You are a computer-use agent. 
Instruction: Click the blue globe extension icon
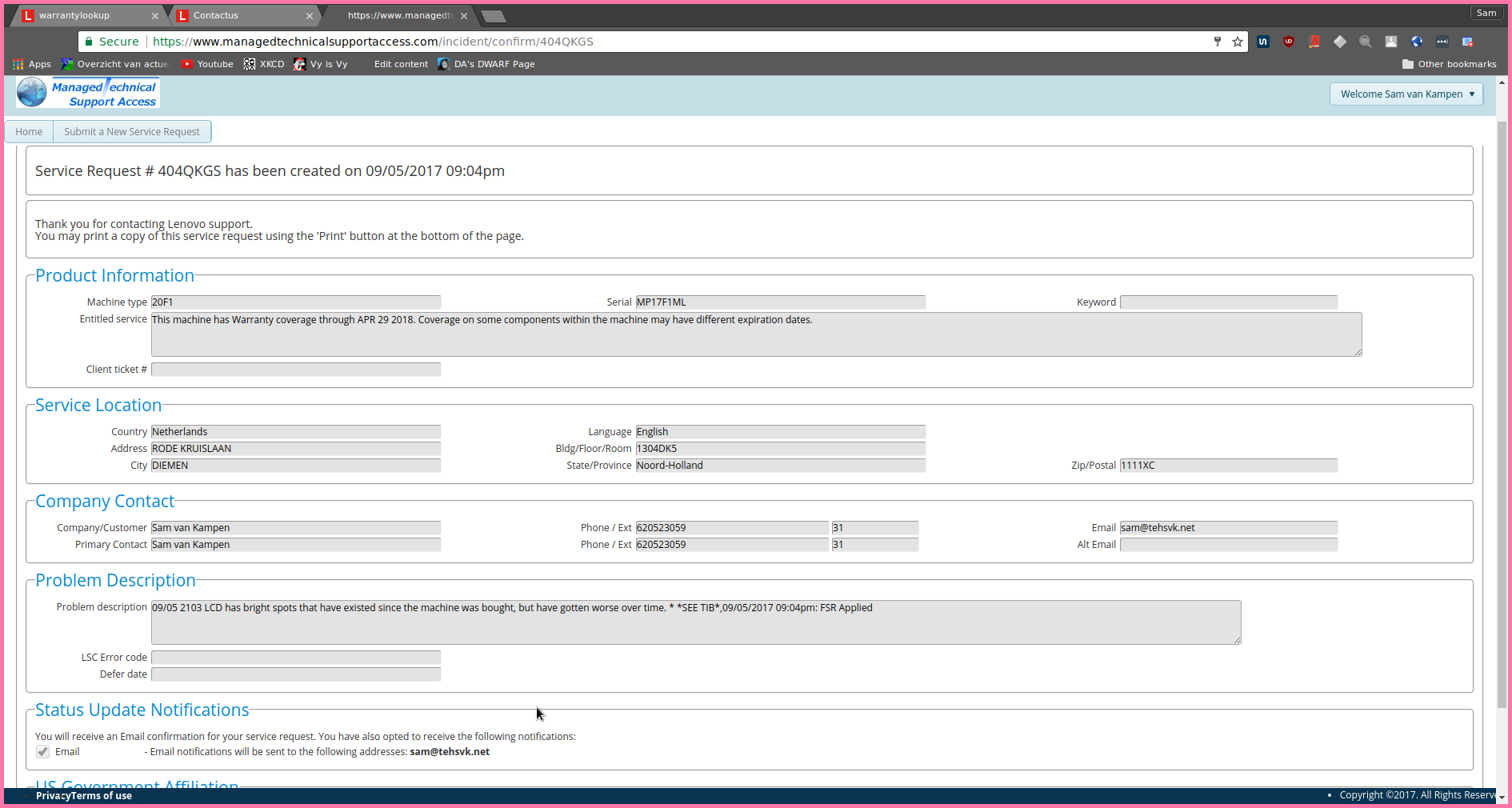(1416, 42)
